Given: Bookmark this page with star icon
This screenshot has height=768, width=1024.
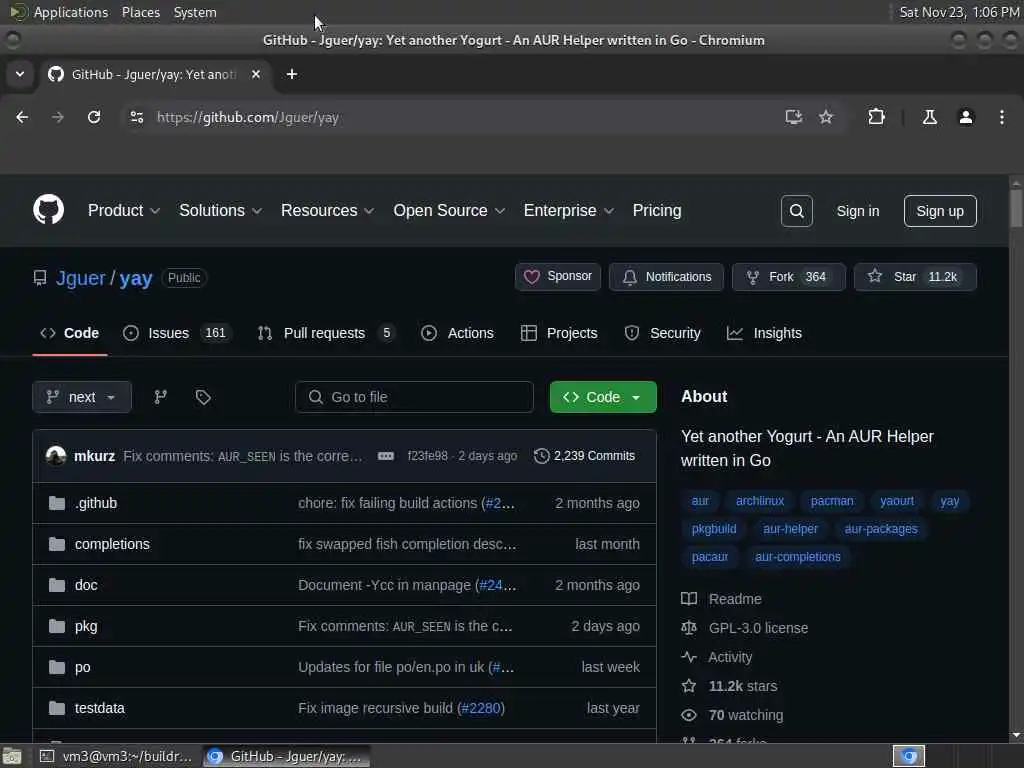Looking at the screenshot, I should [x=826, y=117].
